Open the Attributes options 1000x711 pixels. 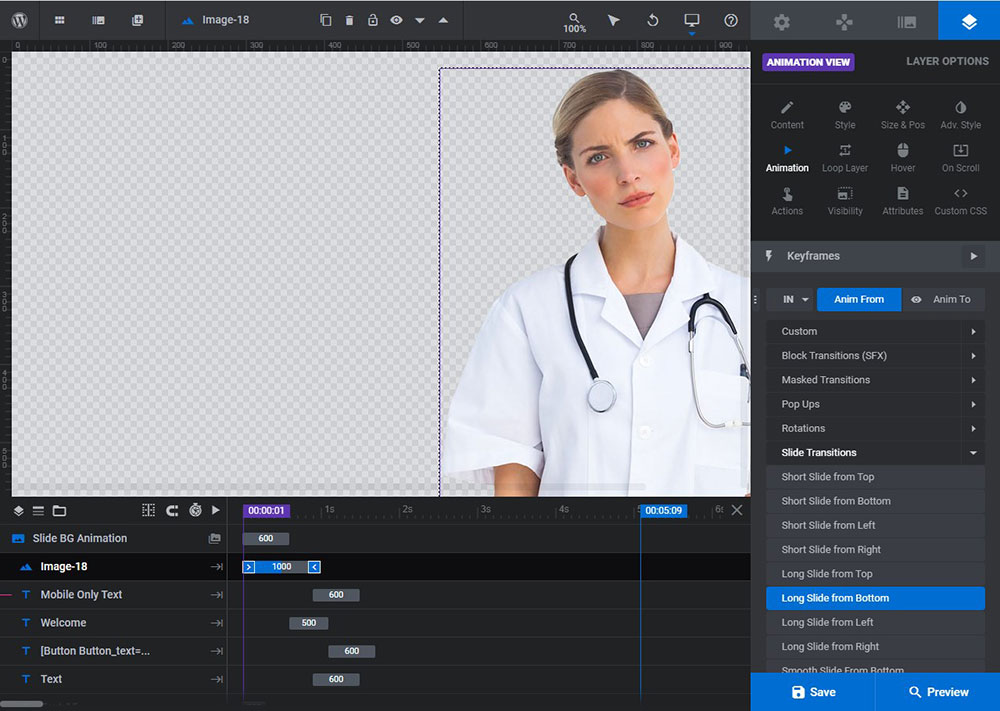pyautogui.click(x=902, y=202)
